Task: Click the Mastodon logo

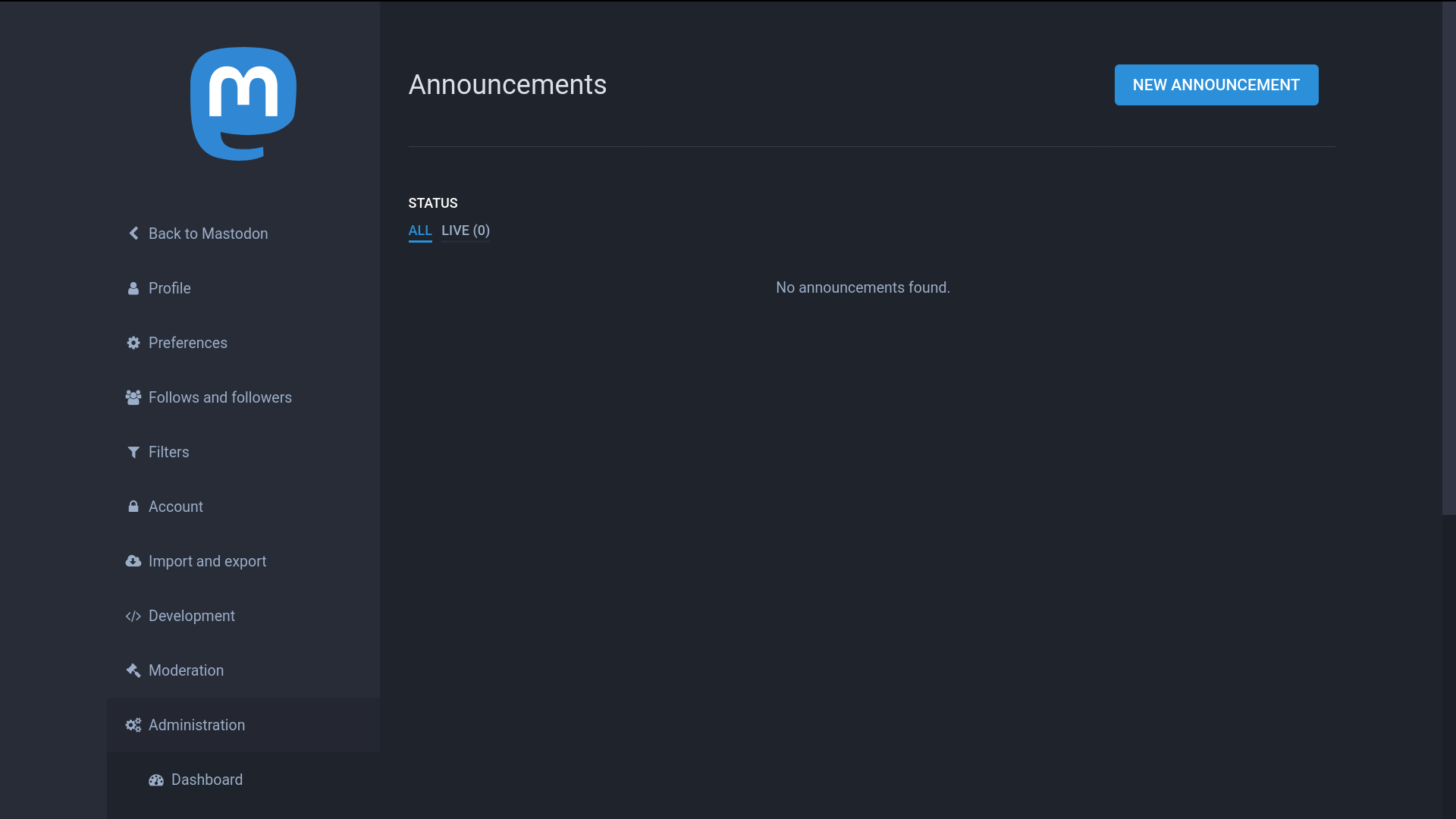Action: point(243,104)
